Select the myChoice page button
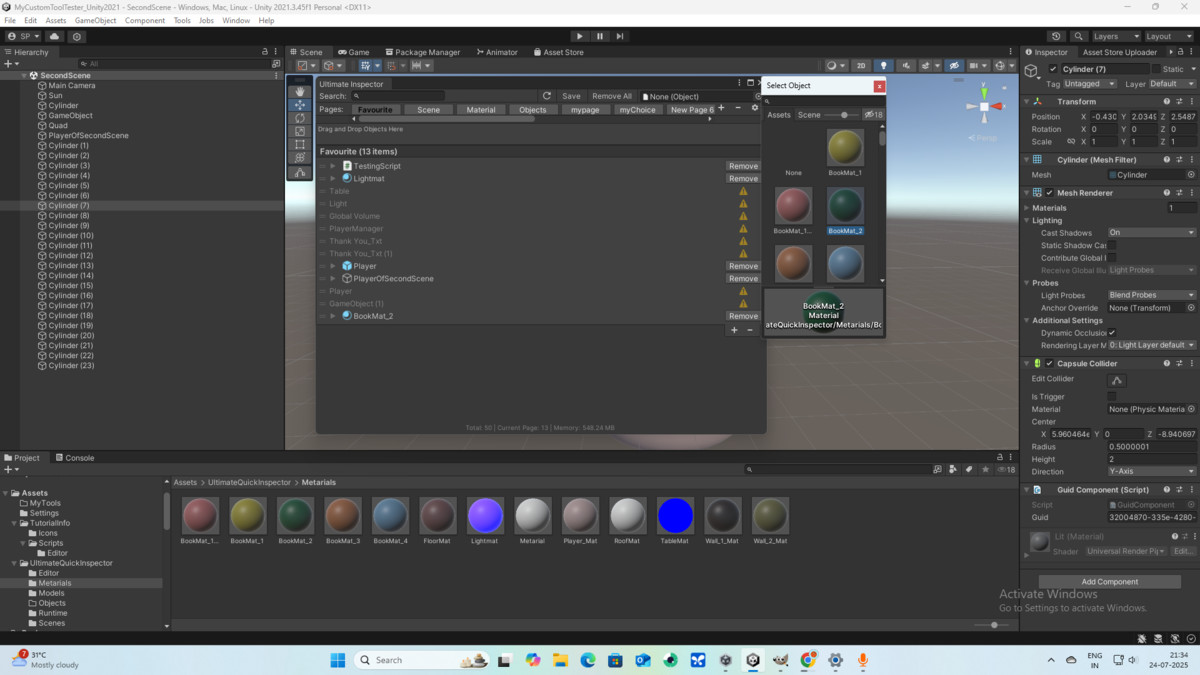The image size is (1200, 675). pos(638,110)
